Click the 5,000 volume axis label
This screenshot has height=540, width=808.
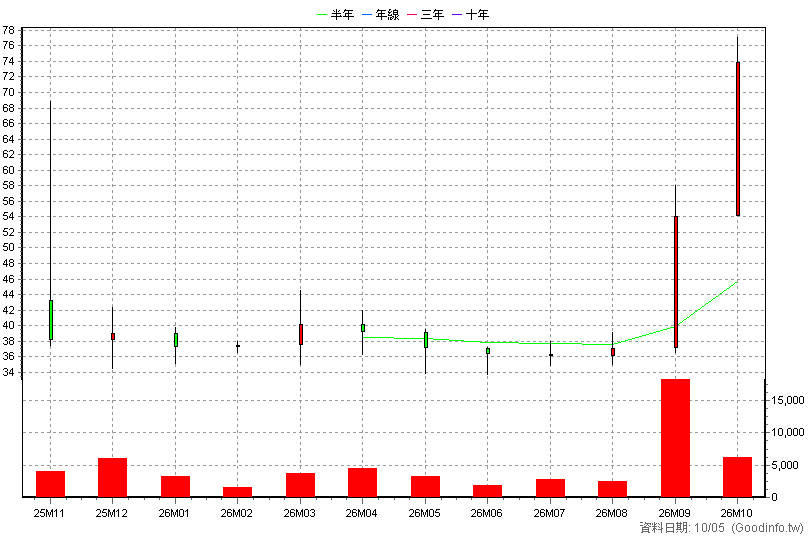(785, 465)
